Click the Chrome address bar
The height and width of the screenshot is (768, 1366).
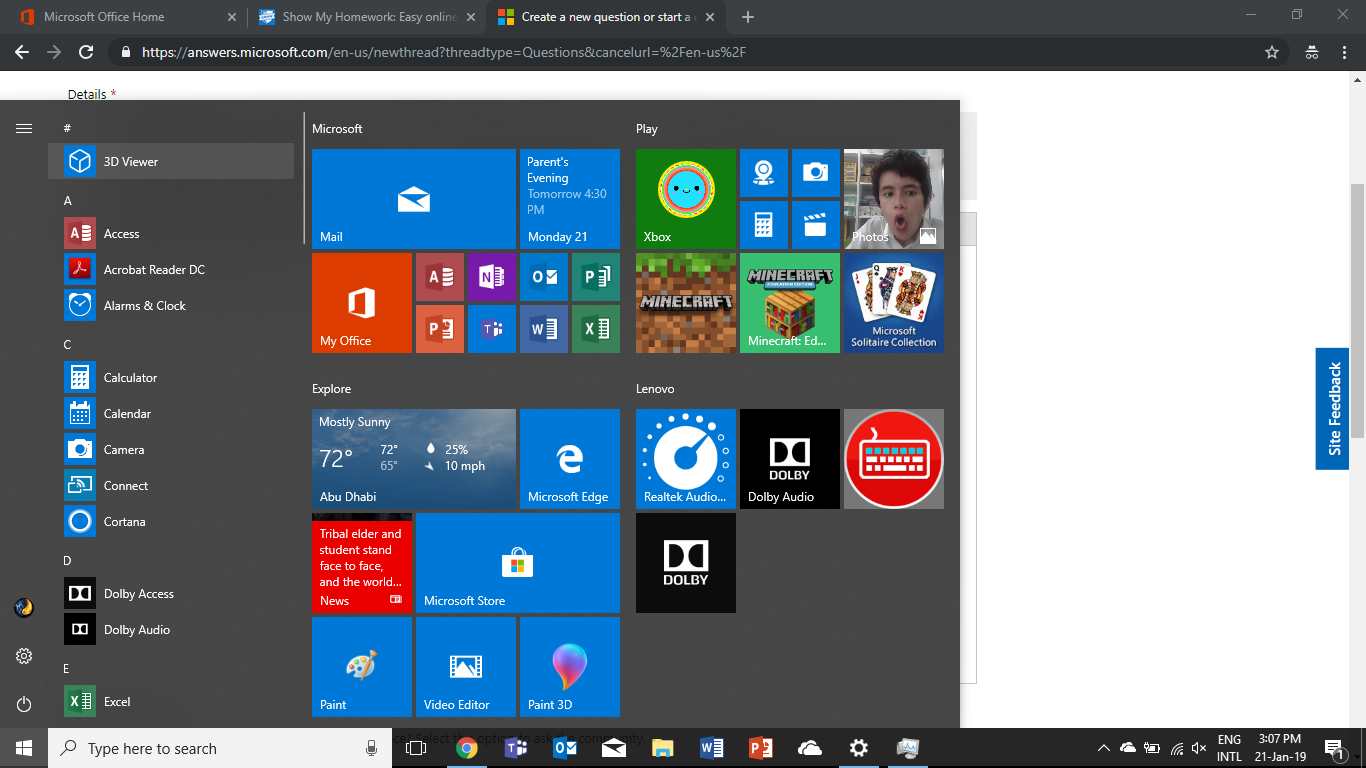(690, 52)
